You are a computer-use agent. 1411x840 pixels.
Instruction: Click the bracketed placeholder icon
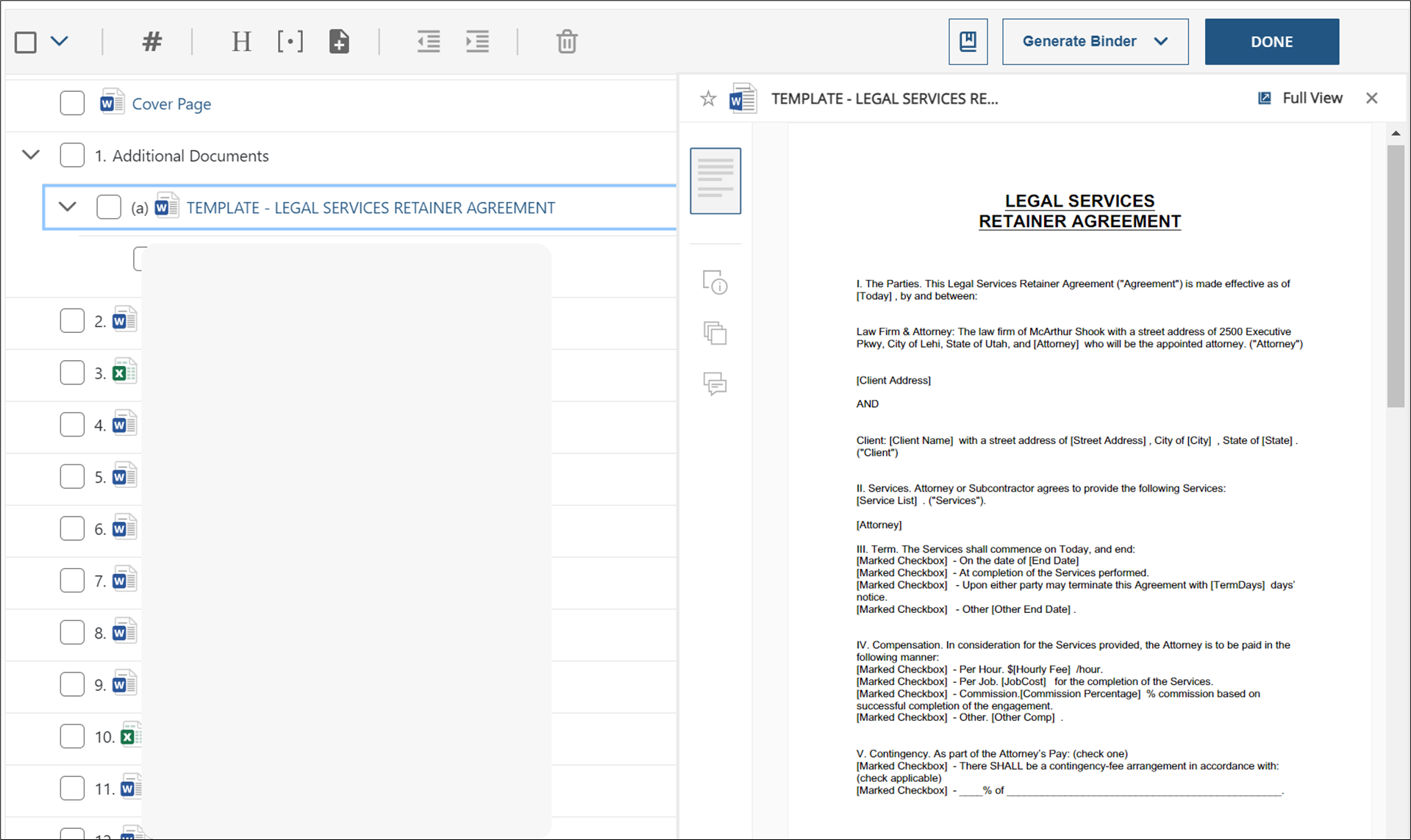pyautogui.click(x=290, y=42)
